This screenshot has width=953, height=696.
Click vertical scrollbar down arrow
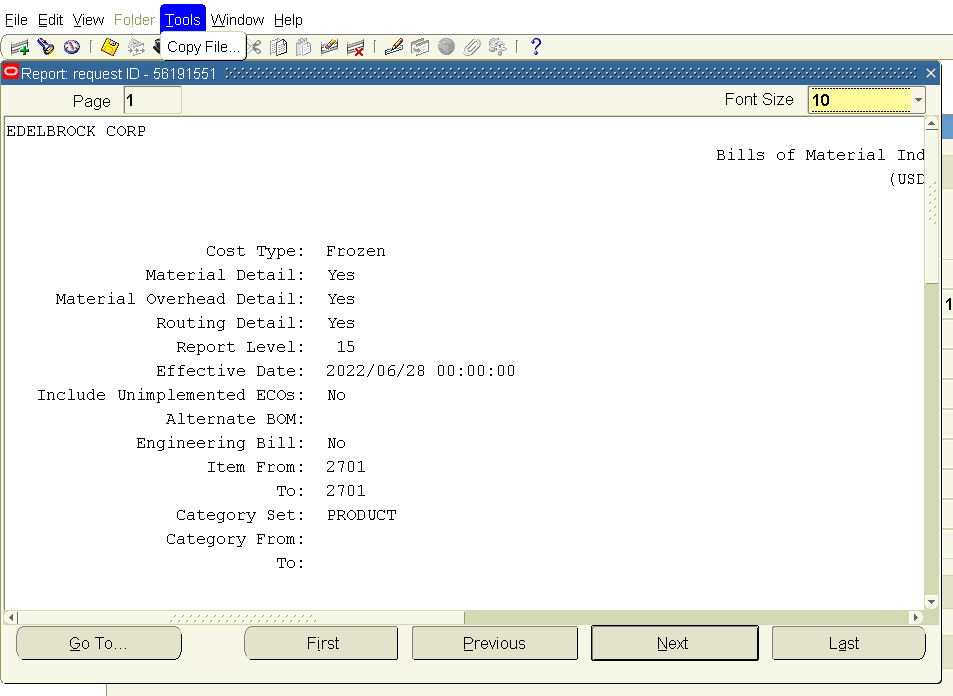pos(931,602)
